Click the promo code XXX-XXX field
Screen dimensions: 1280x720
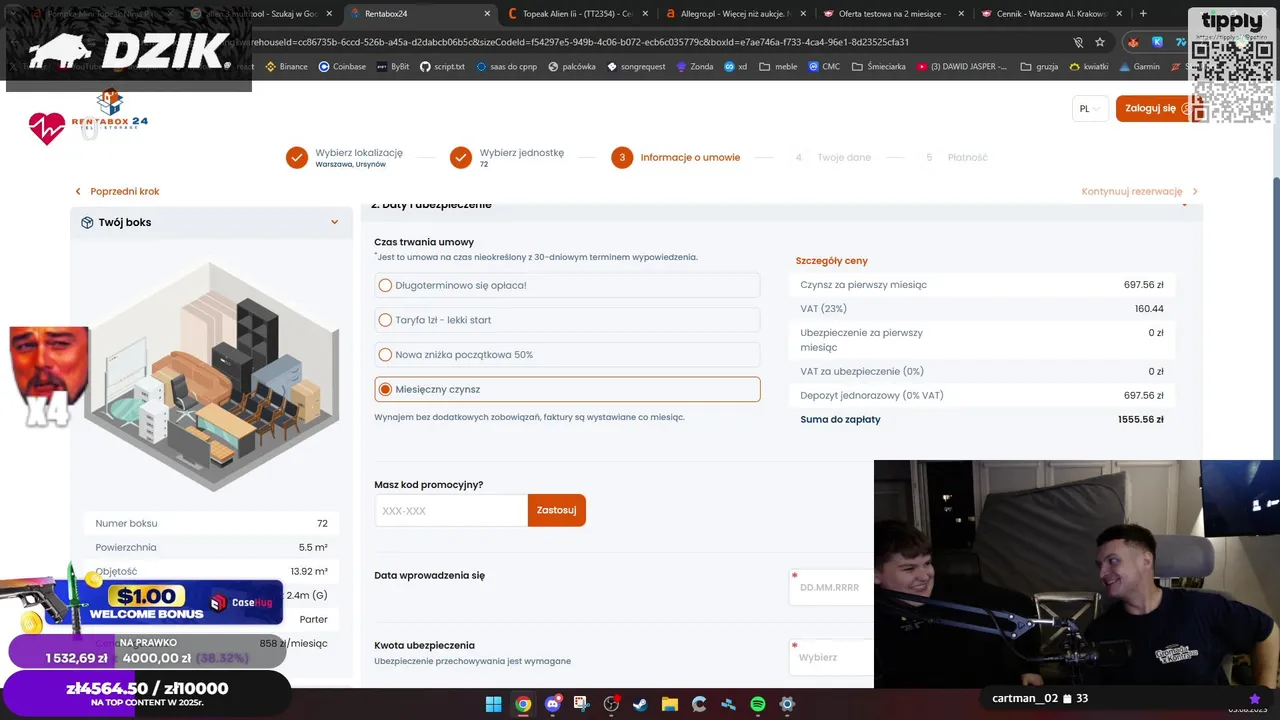click(451, 510)
